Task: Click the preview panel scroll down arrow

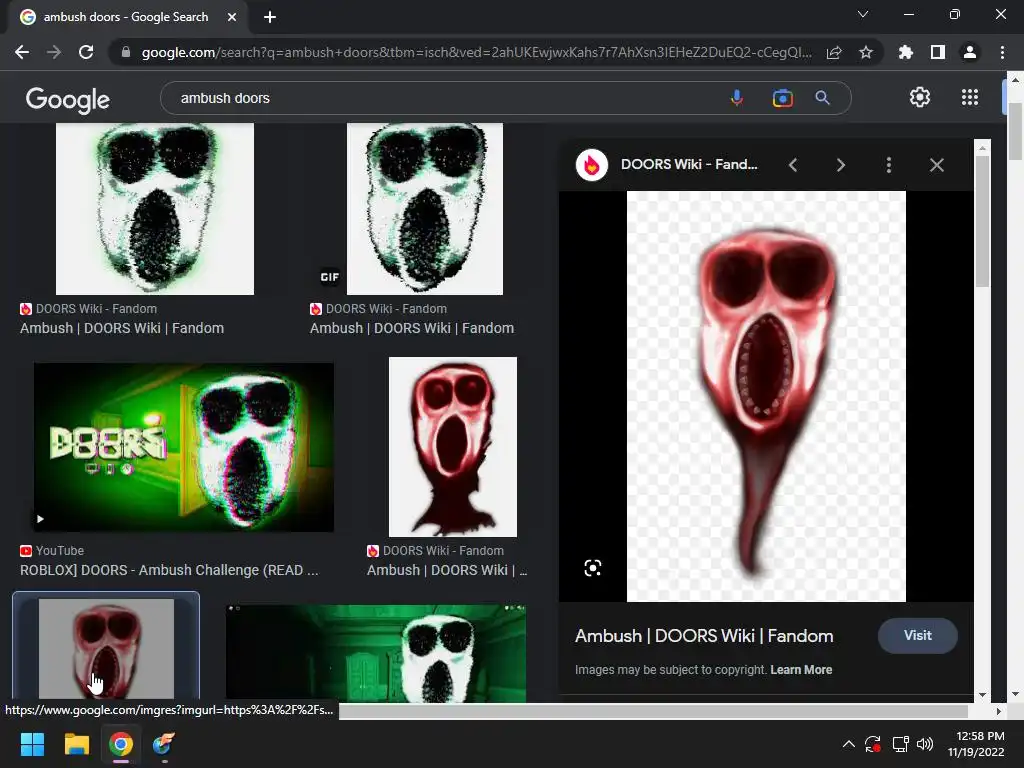Action: pyautogui.click(x=982, y=695)
